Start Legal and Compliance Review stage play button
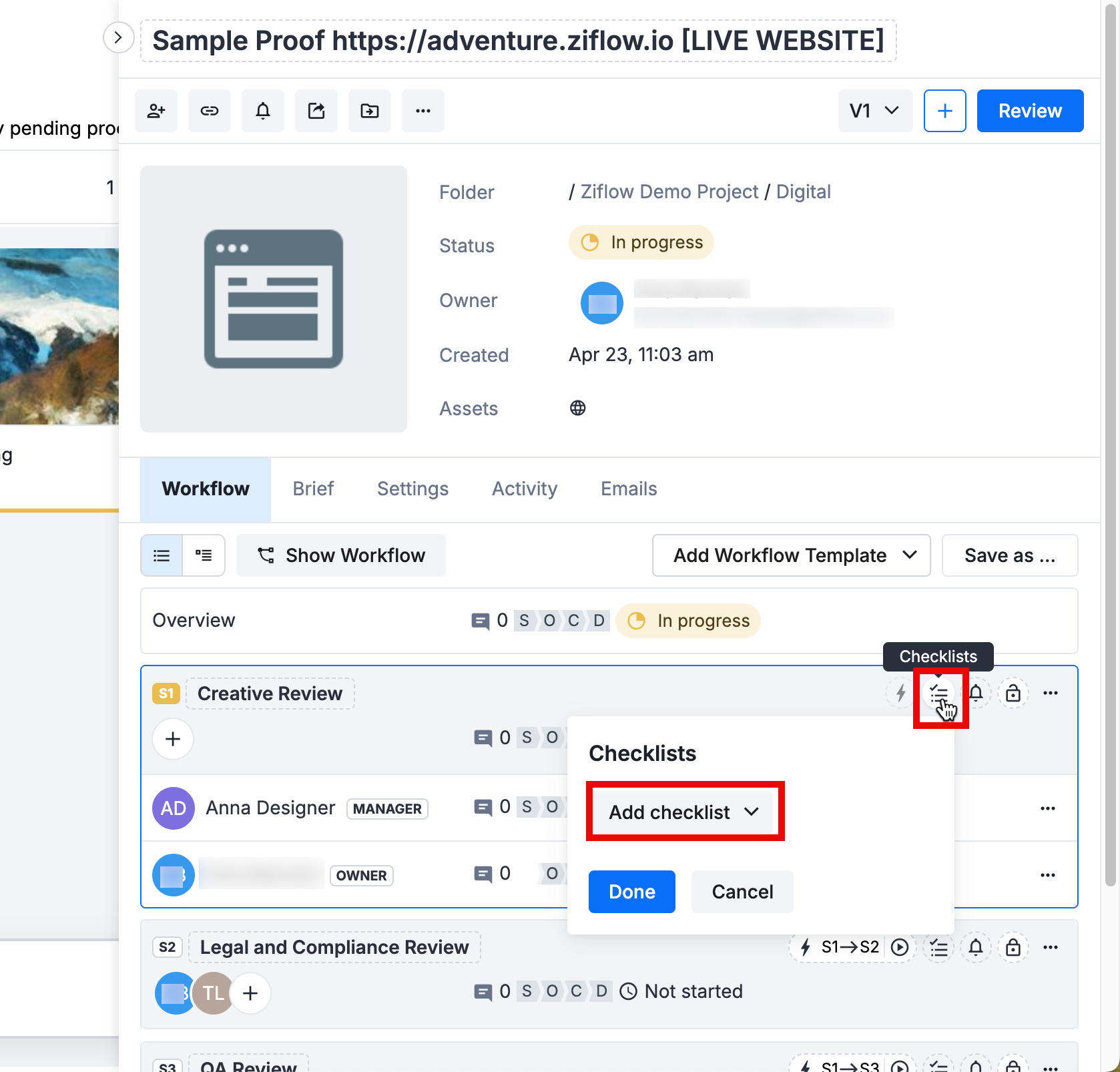Image resolution: width=1120 pixels, height=1072 pixels. pyautogui.click(x=900, y=947)
